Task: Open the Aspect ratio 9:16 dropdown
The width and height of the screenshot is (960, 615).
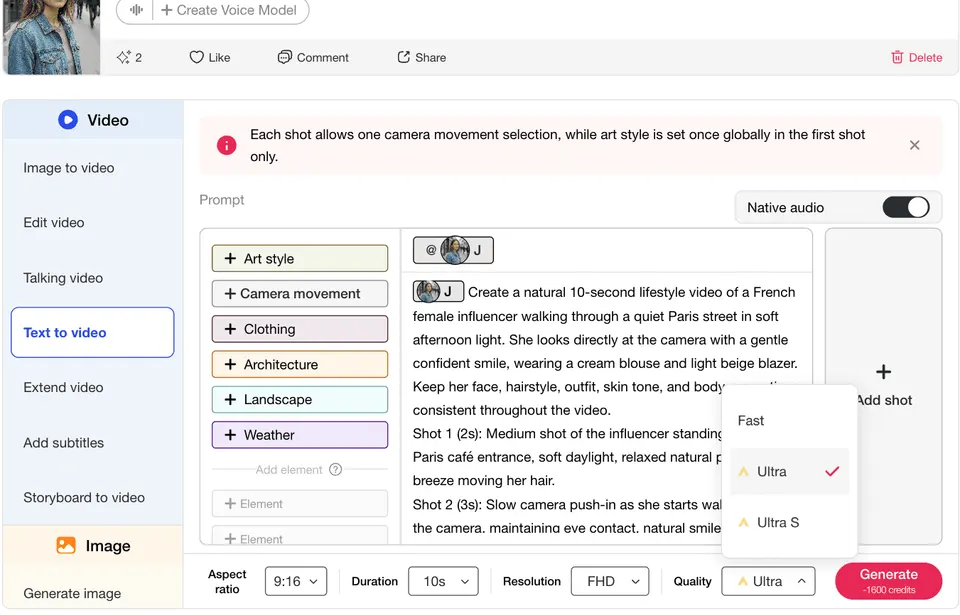Action: (296, 581)
